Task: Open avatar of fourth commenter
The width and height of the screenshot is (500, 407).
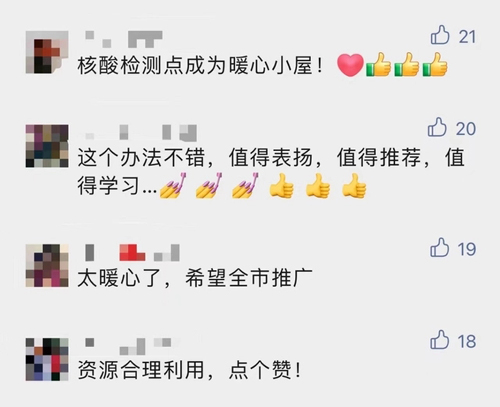Action: click(x=47, y=359)
